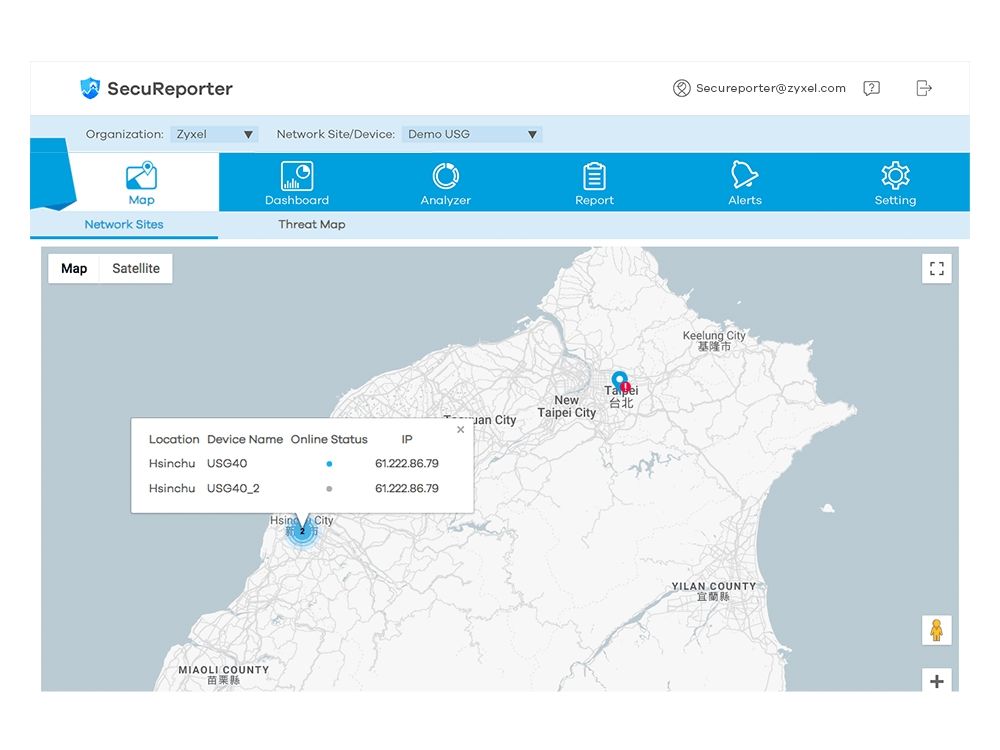Click the Keelung City map label

714,341
